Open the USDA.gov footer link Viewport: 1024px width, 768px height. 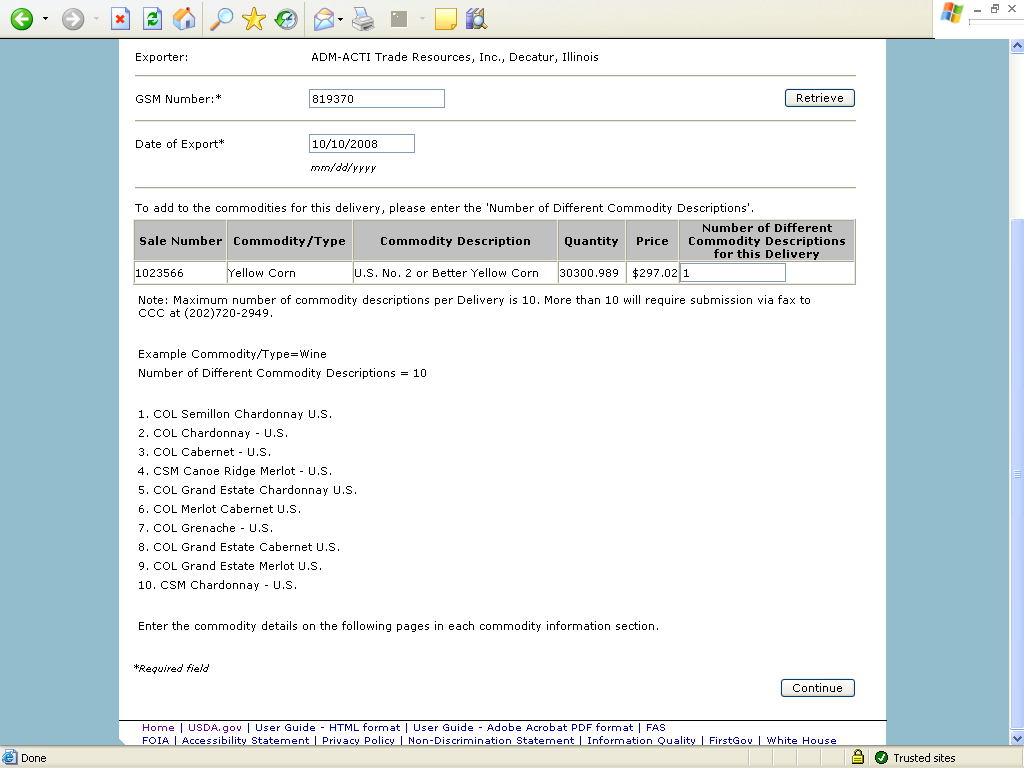pyautogui.click(x=215, y=728)
